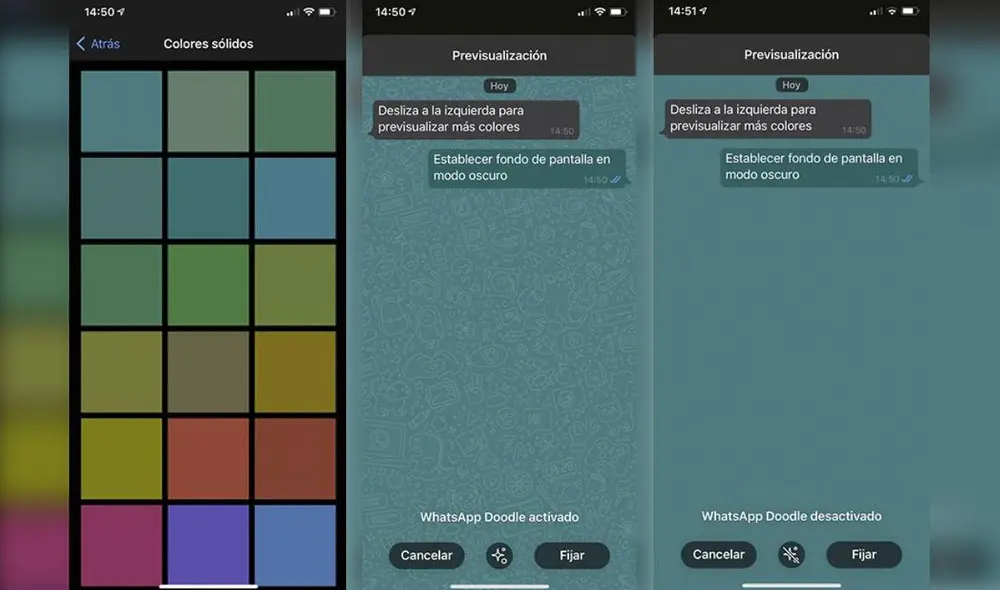This screenshot has height=590, width=1000.
Task: Choose the bottom-row blue color swatch
Action: click(x=295, y=545)
